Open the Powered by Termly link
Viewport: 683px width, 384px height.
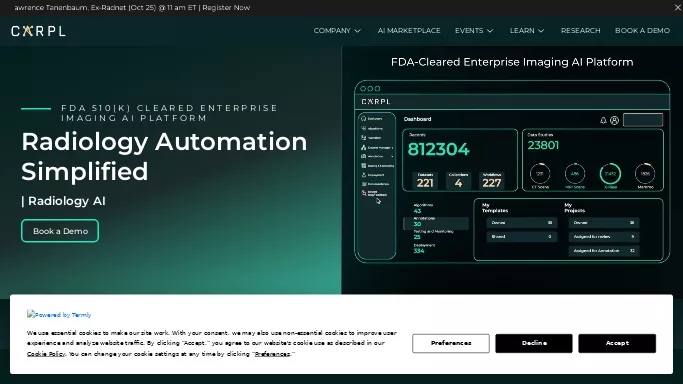(59, 314)
